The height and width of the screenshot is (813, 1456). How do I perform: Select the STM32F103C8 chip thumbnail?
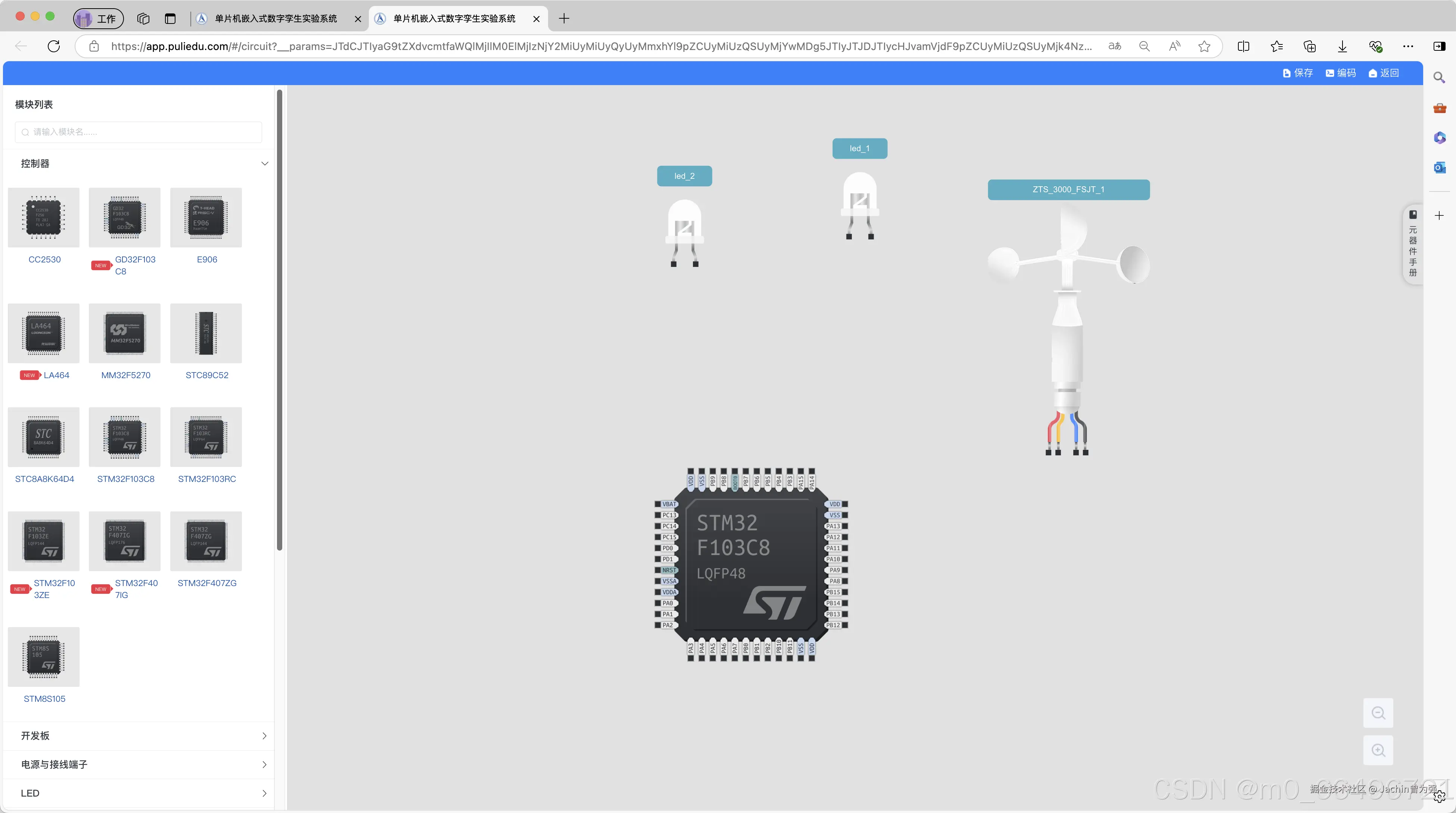(125, 437)
